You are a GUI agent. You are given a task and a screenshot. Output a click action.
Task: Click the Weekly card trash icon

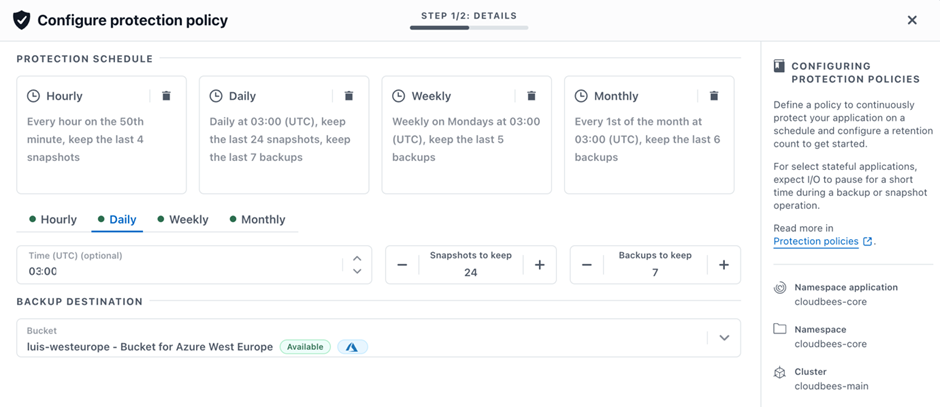point(531,96)
